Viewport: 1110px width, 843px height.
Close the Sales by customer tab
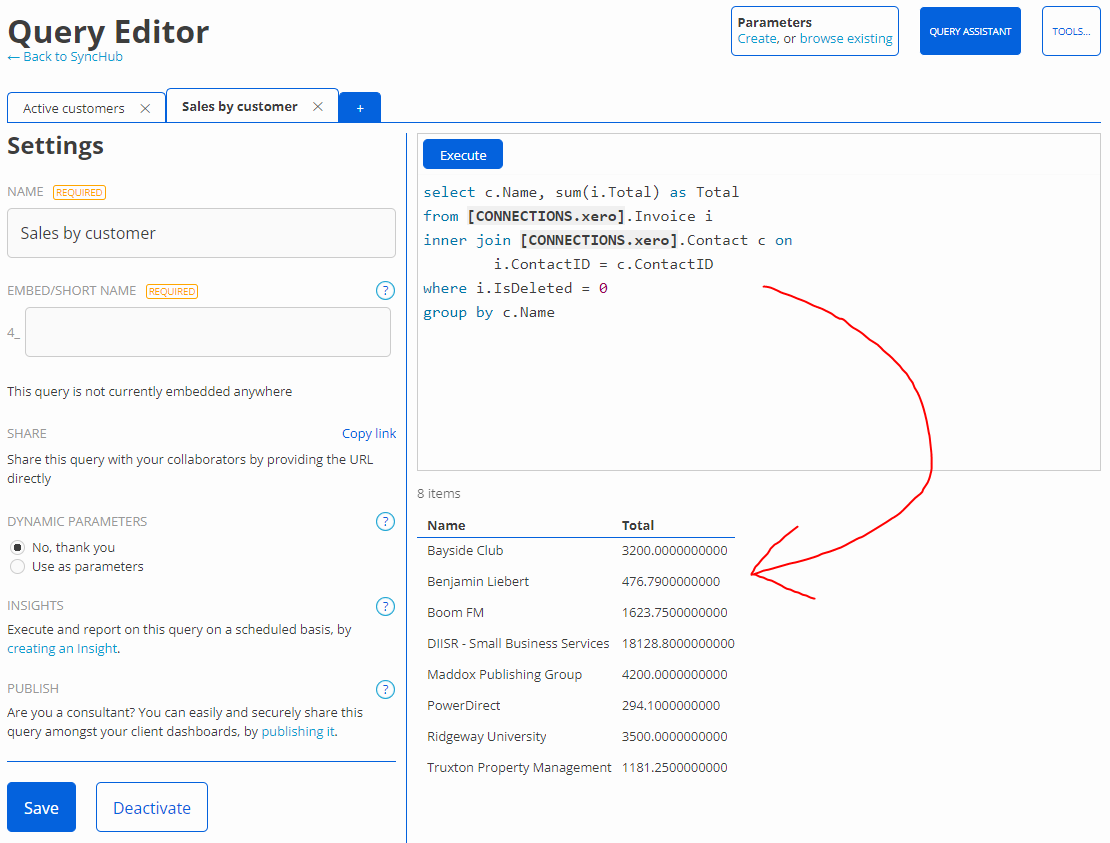[x=318, y=106]
